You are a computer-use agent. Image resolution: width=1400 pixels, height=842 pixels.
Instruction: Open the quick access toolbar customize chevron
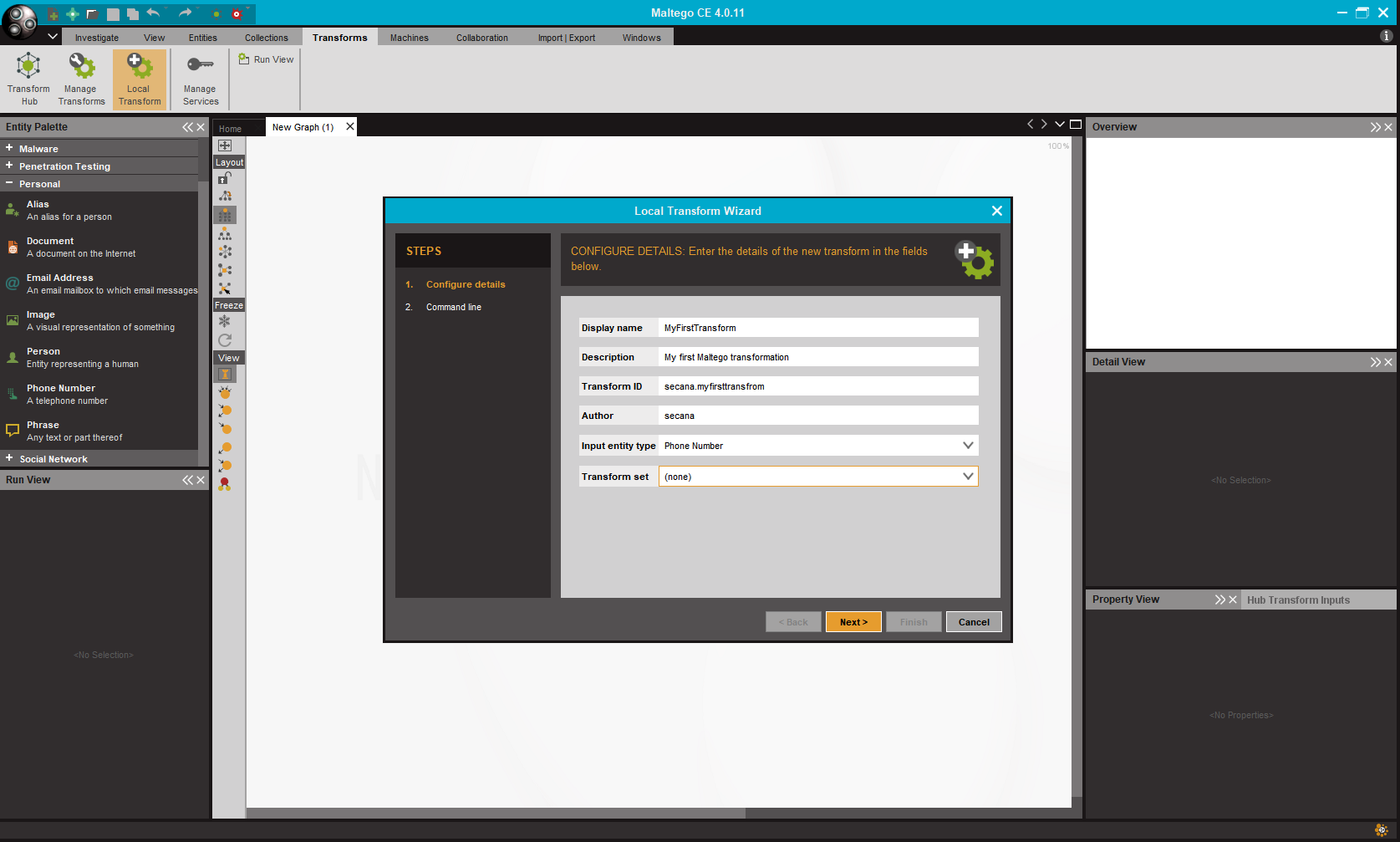[x=53, y=37]
